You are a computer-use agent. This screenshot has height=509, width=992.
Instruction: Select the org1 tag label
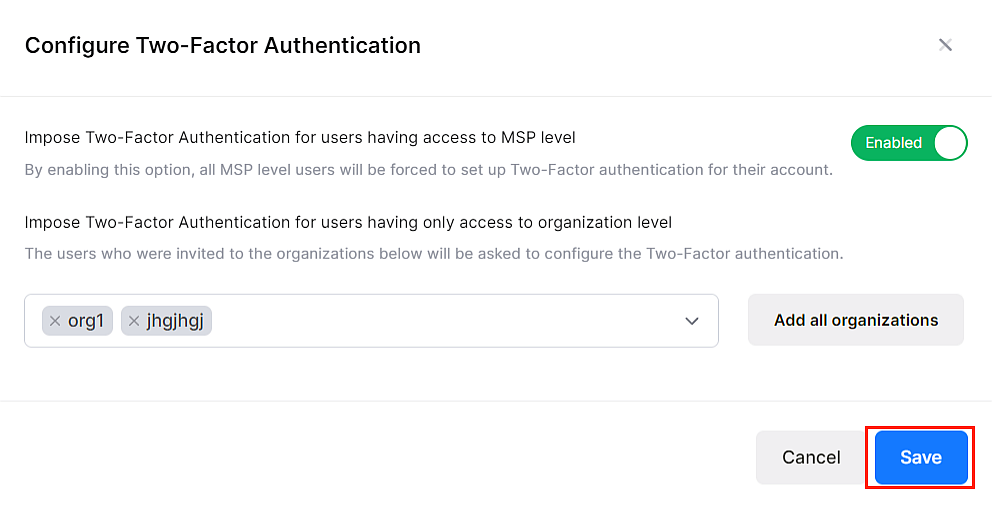86,321
